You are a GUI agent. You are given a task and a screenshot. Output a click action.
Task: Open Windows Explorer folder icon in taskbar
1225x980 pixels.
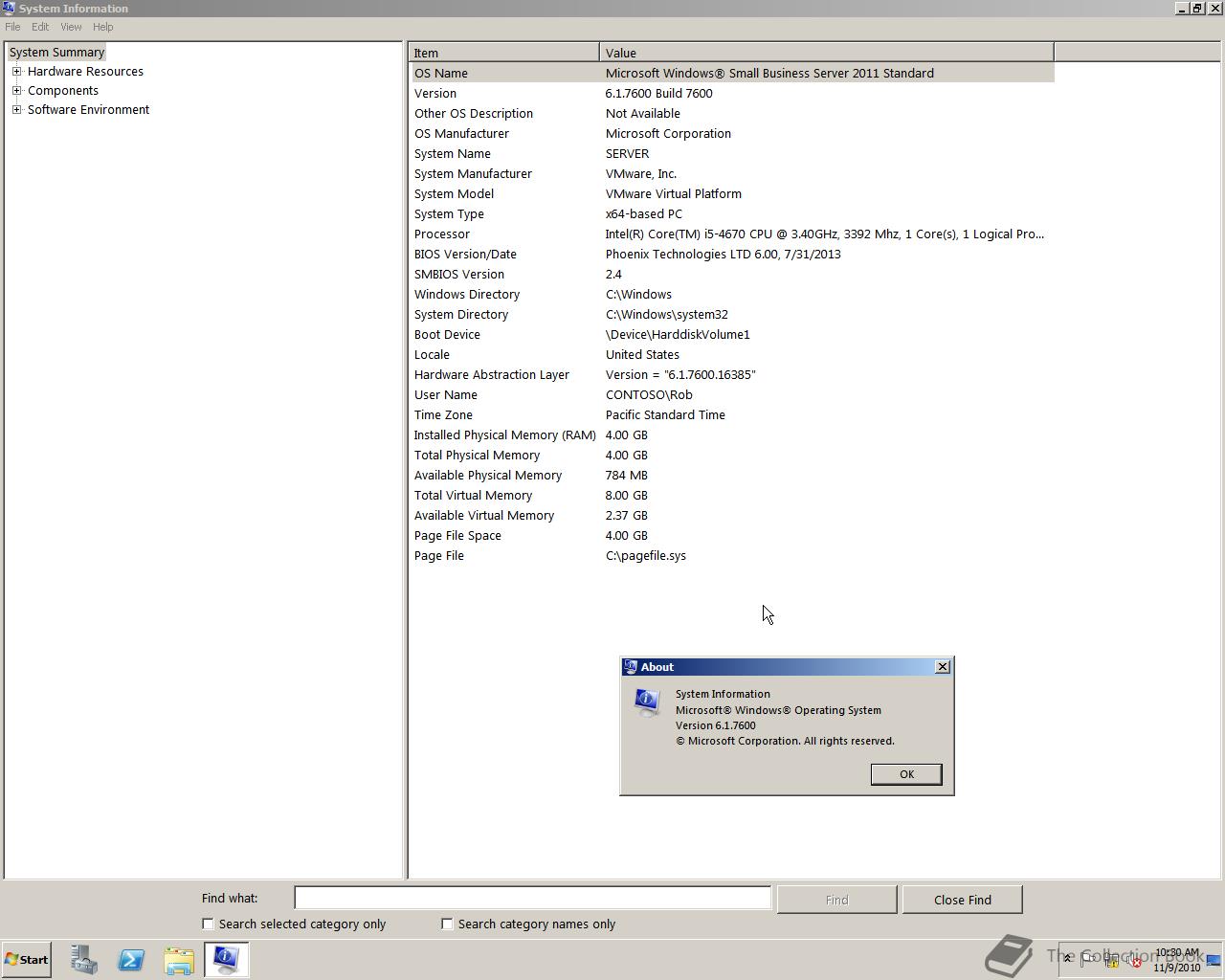point(179,960)
